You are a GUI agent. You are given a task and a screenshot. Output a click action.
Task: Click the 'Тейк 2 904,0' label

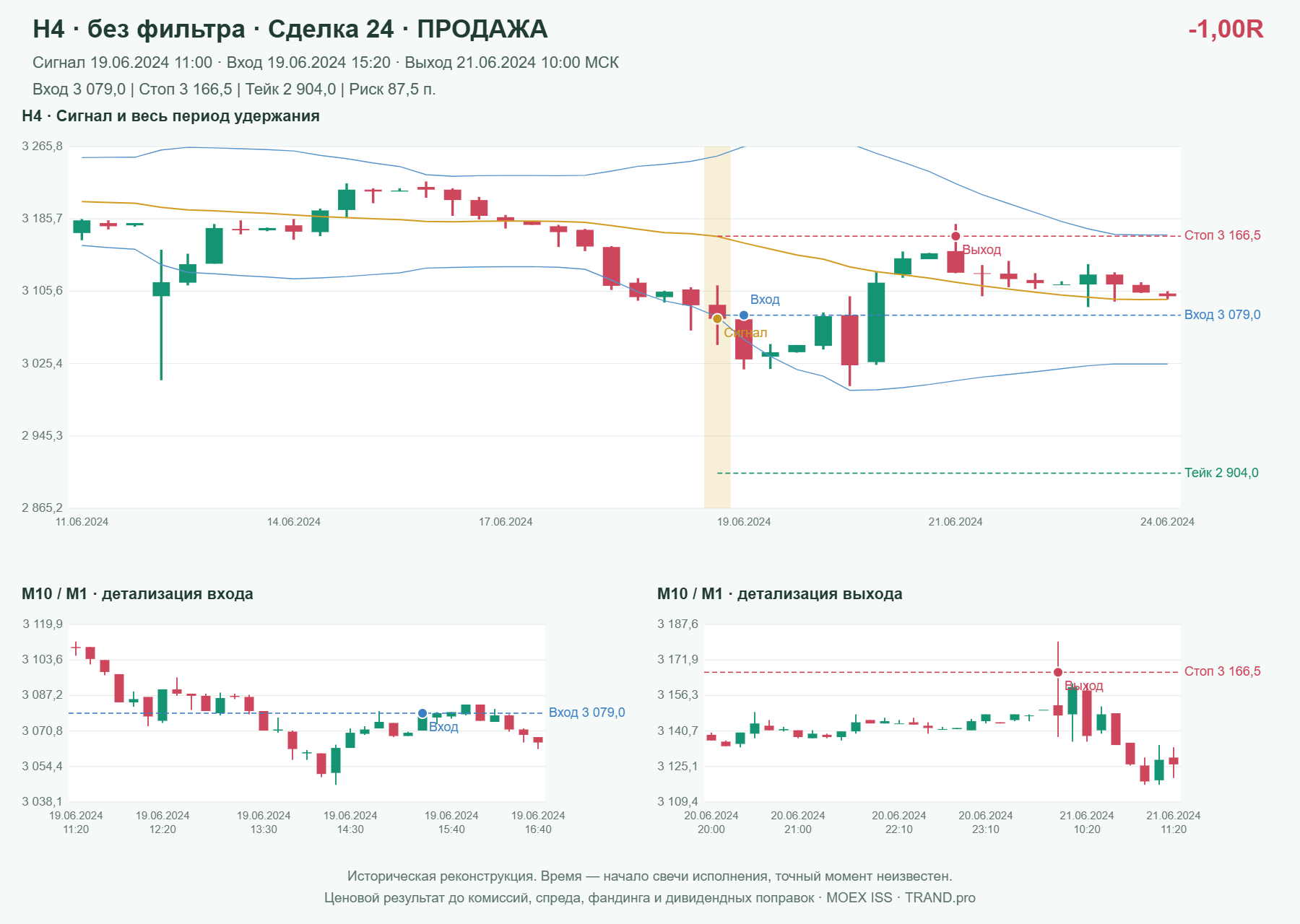pyautogui.click(x=1221, y=473)
